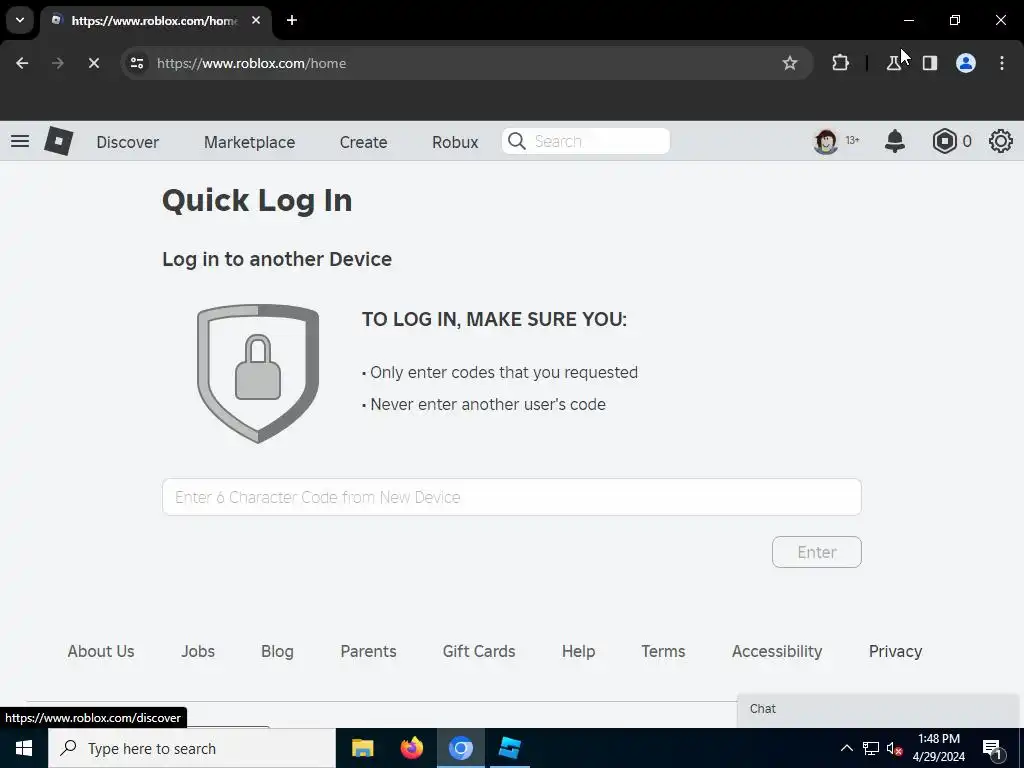Bookmark this page with the star

tap(790, 63)
